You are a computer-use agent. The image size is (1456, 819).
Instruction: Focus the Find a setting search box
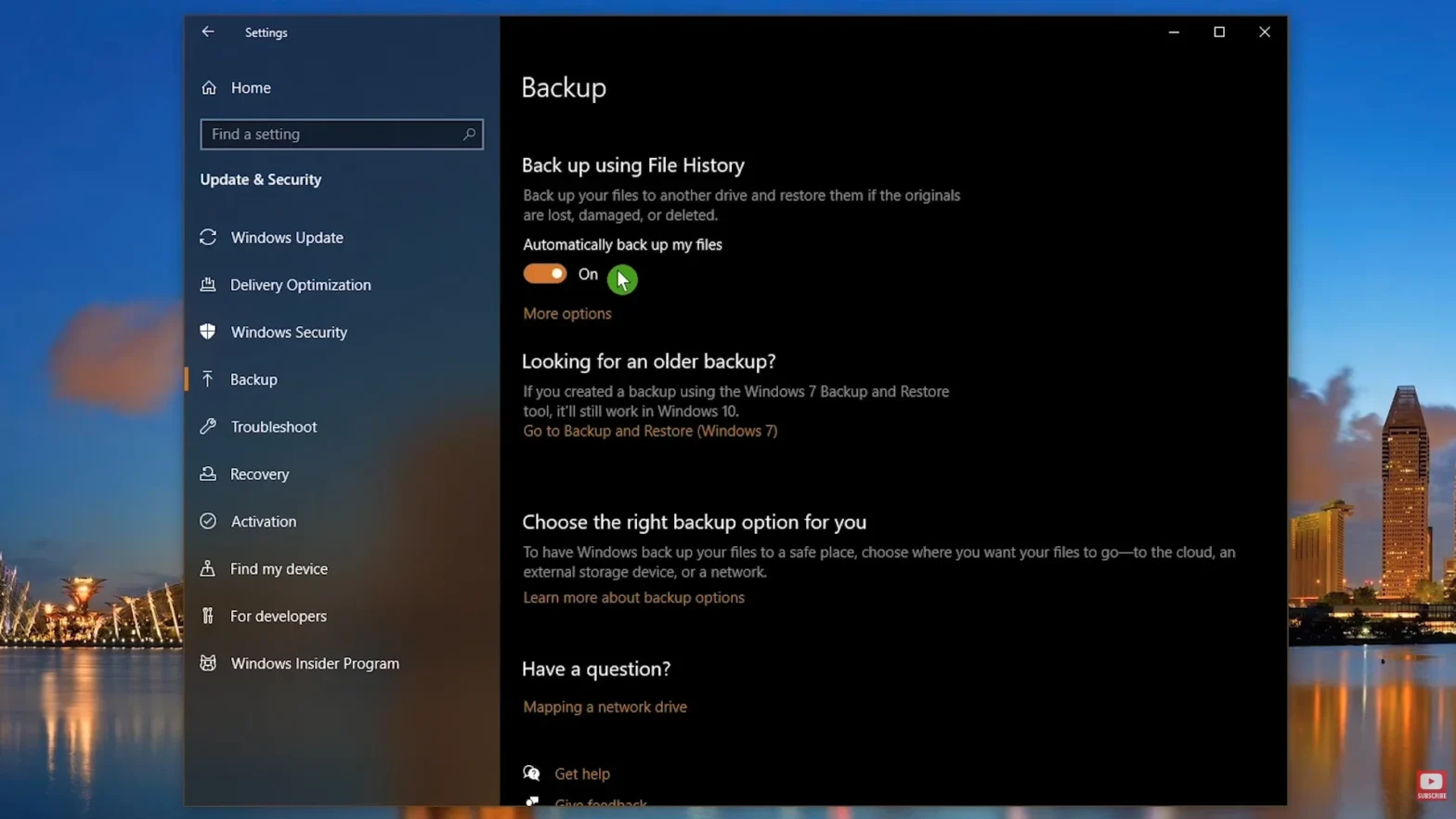pyautogui.click(x=342, y=134)
